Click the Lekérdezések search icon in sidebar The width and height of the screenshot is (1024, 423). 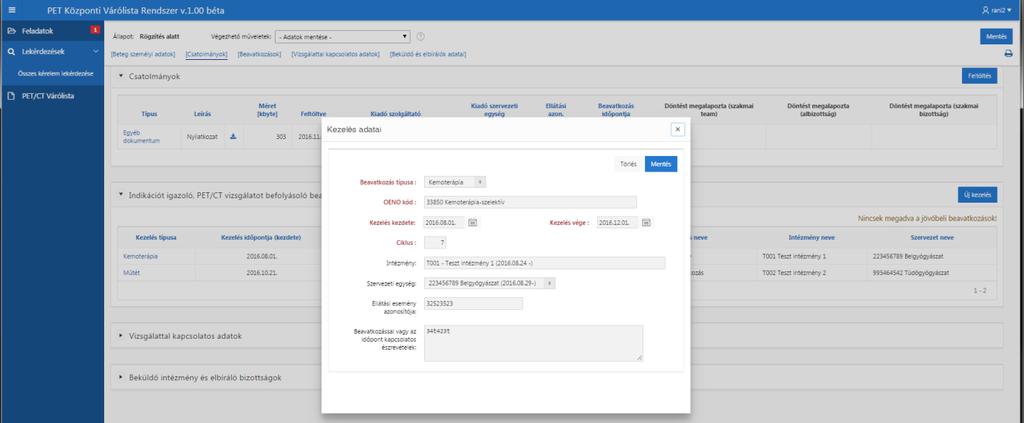(11, 51)
